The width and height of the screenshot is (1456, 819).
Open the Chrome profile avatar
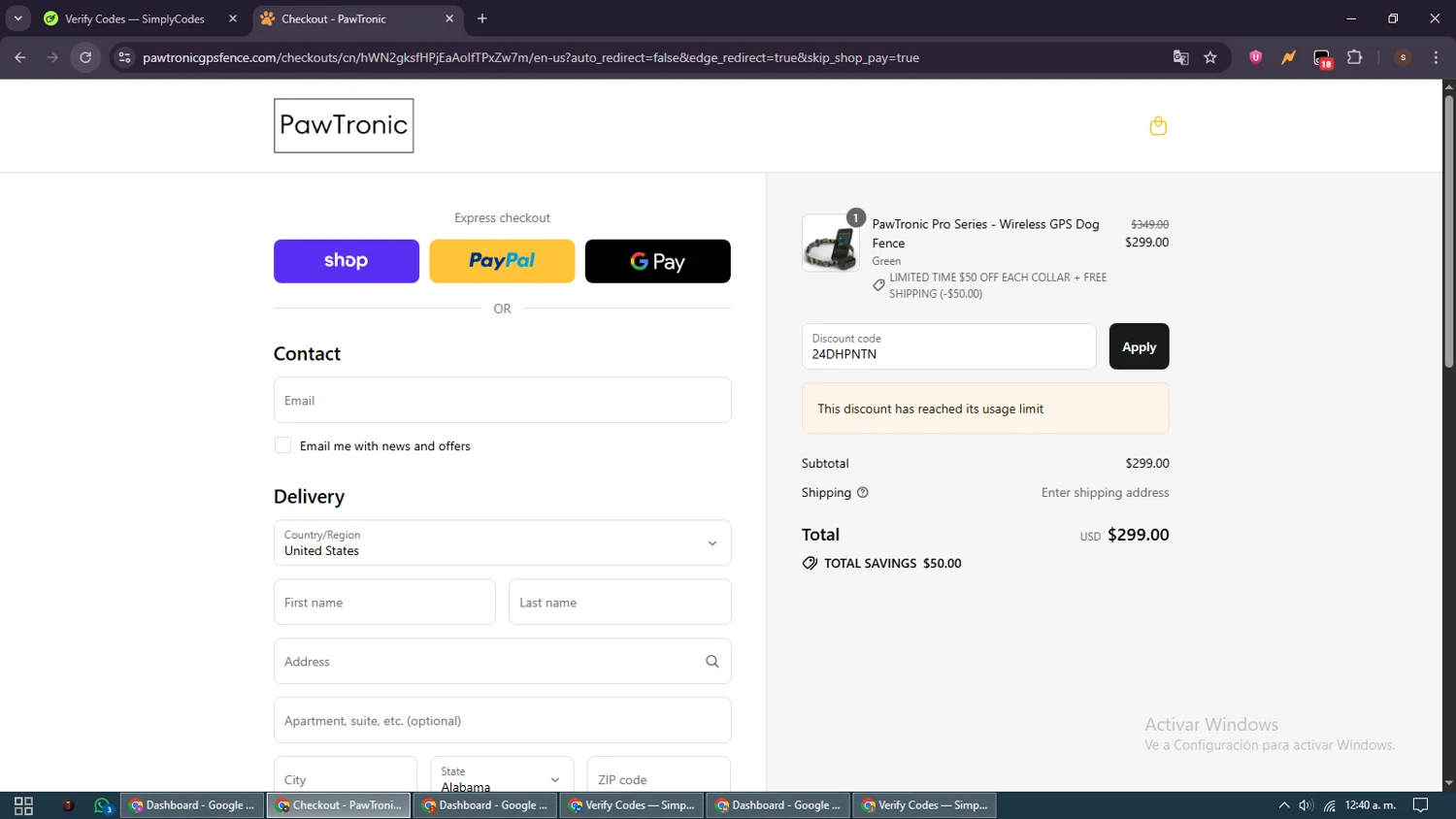[x=1403, y=57]
